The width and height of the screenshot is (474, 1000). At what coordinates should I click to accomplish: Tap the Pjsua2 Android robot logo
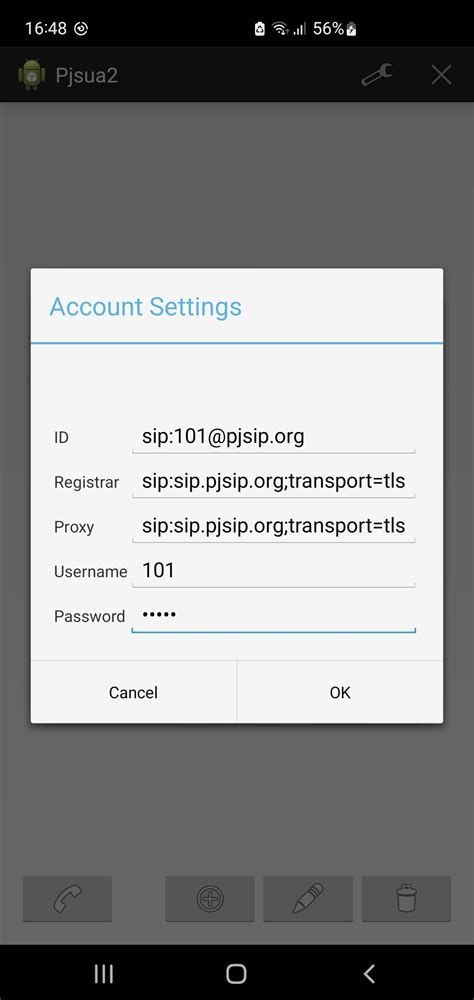click(x=32, y=75)
